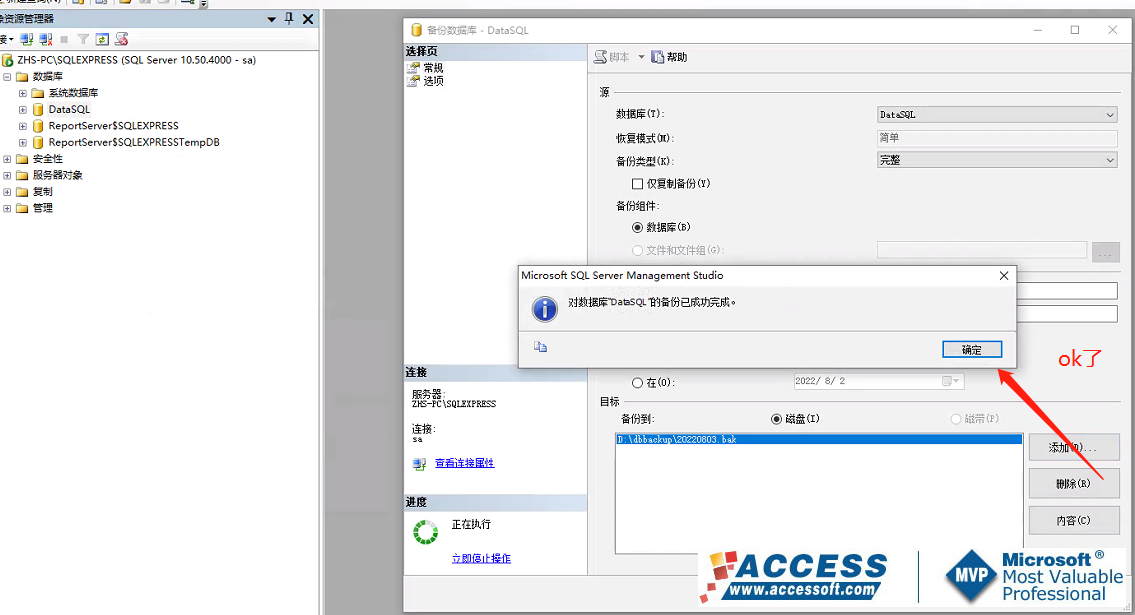This screenshot has width=1135, height=615.
Task: Select backup path D:\dbbackup\20220803.bak
Action: click(819, 439)
